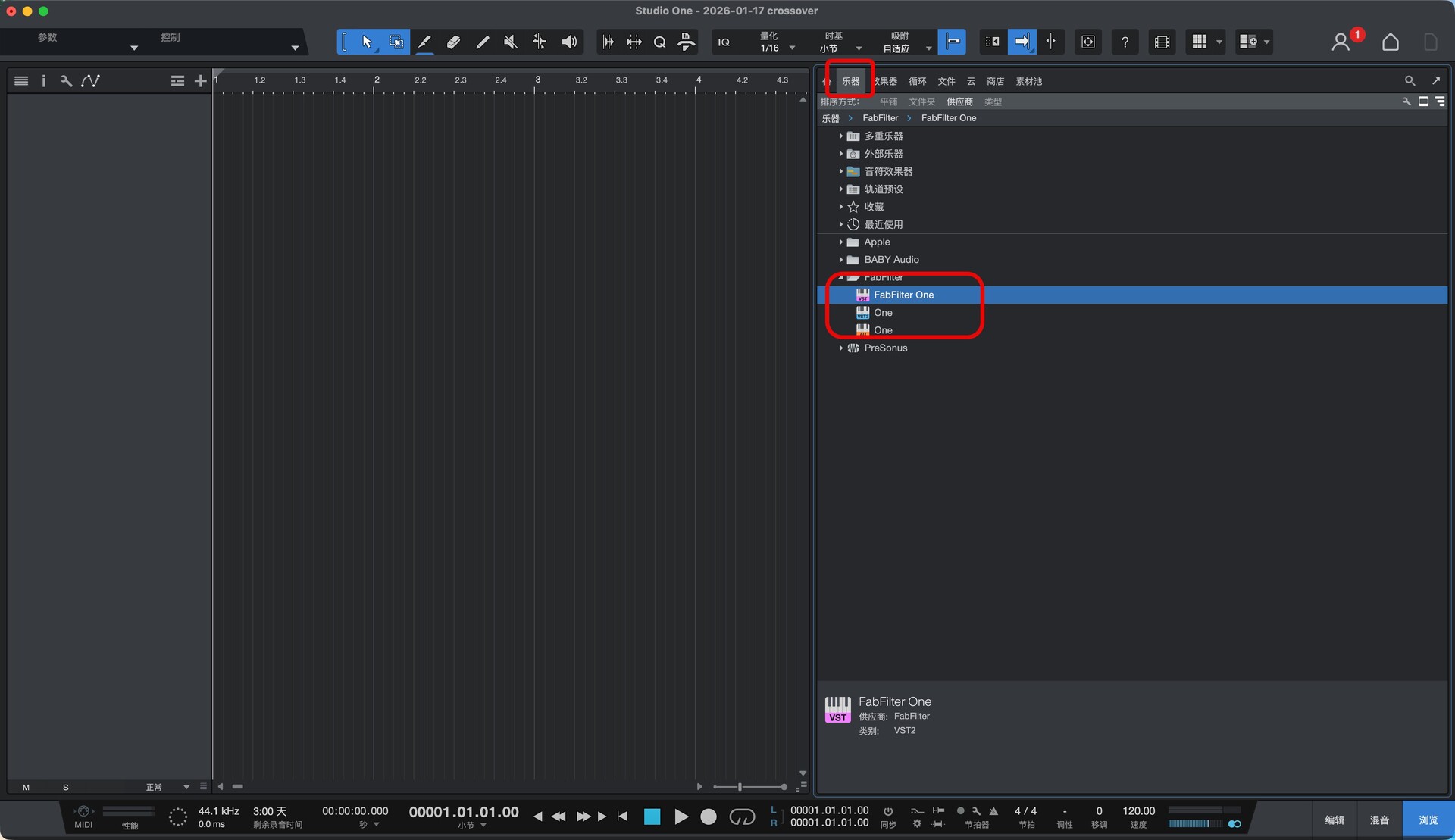
Task: Switch to the 文件 browser tab
Action: (946, 81)
